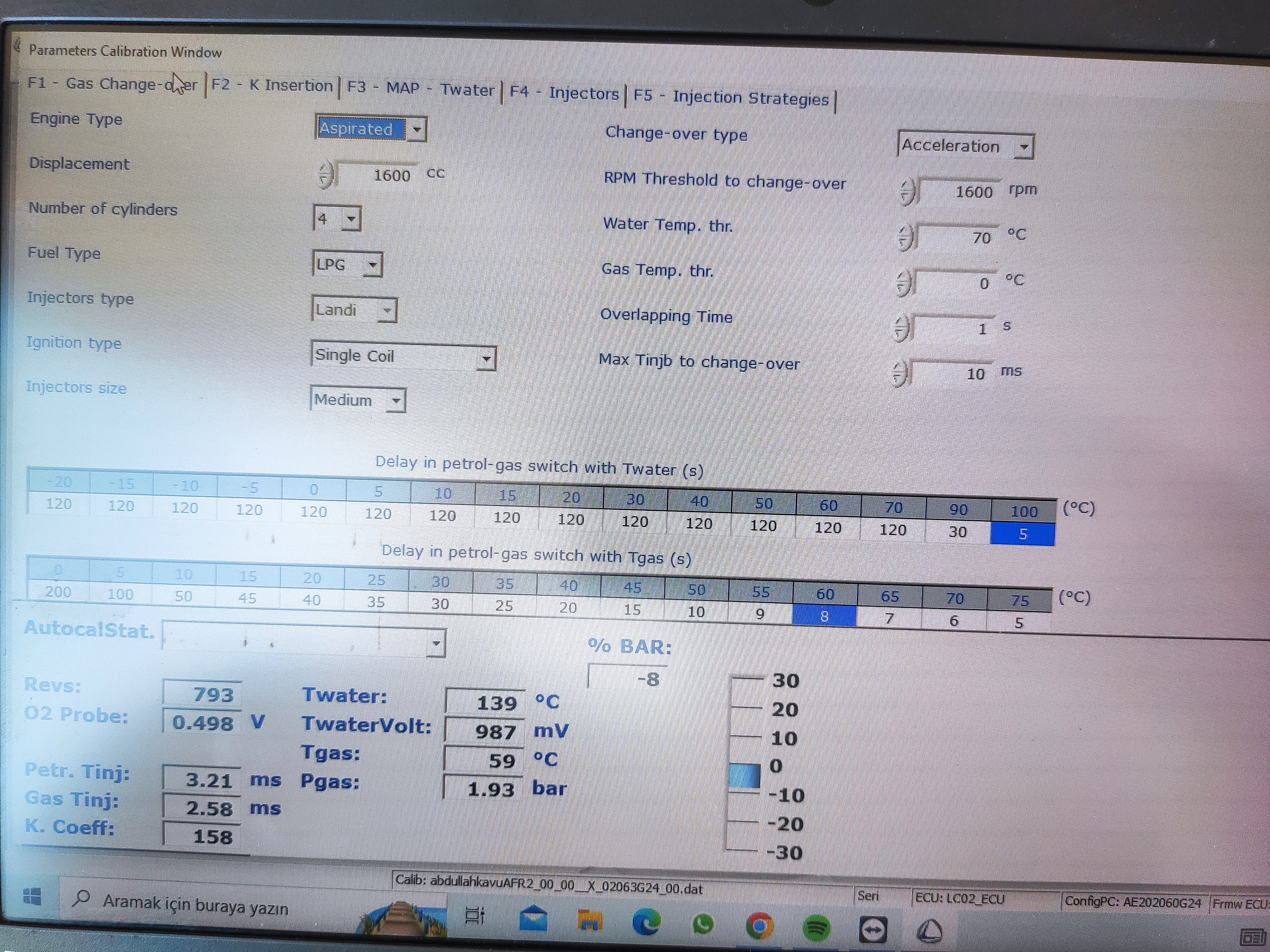Screen dimensions: 1270x952
Task: Launch Microsoft Edge from taskbar
Action: (x=646, y=922)
